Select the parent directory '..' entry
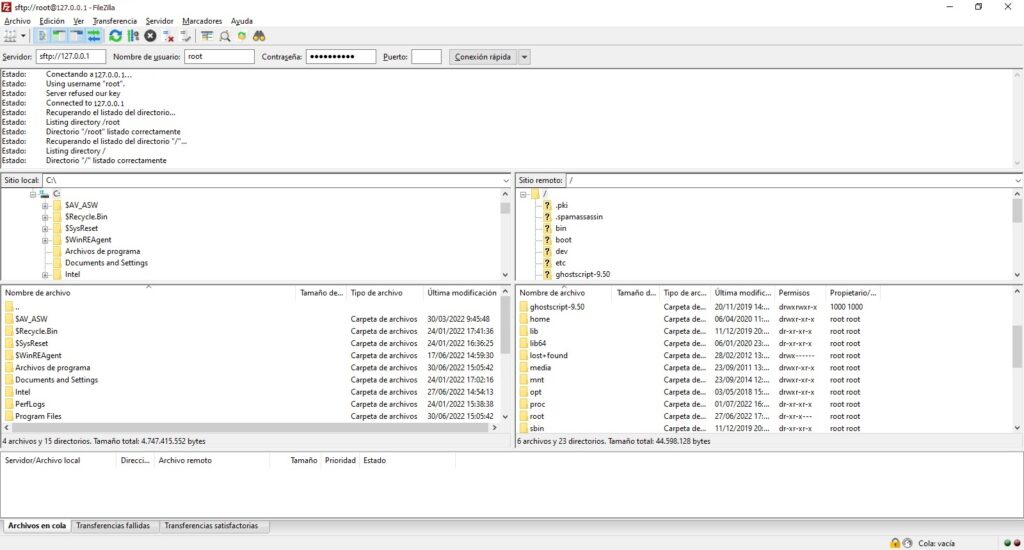 [17, 307]
